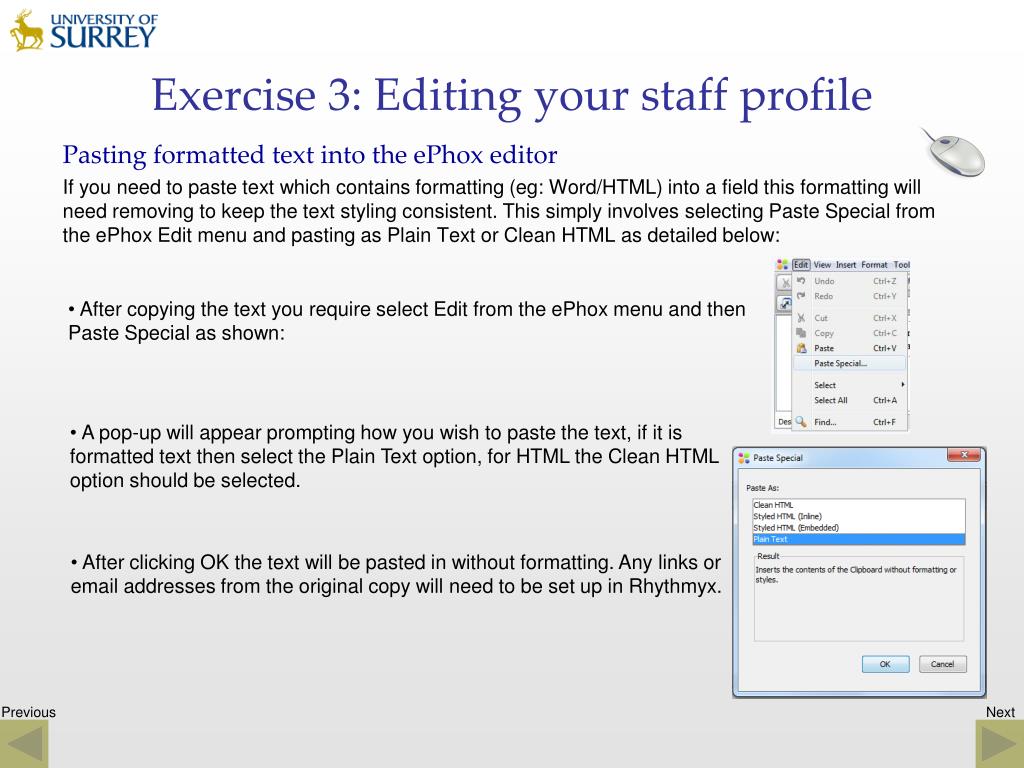This screenshot has width=1024, height=768.
Task: Go to the Previous slide arrow
Action: pyautogui.click(x=24, y=744)
